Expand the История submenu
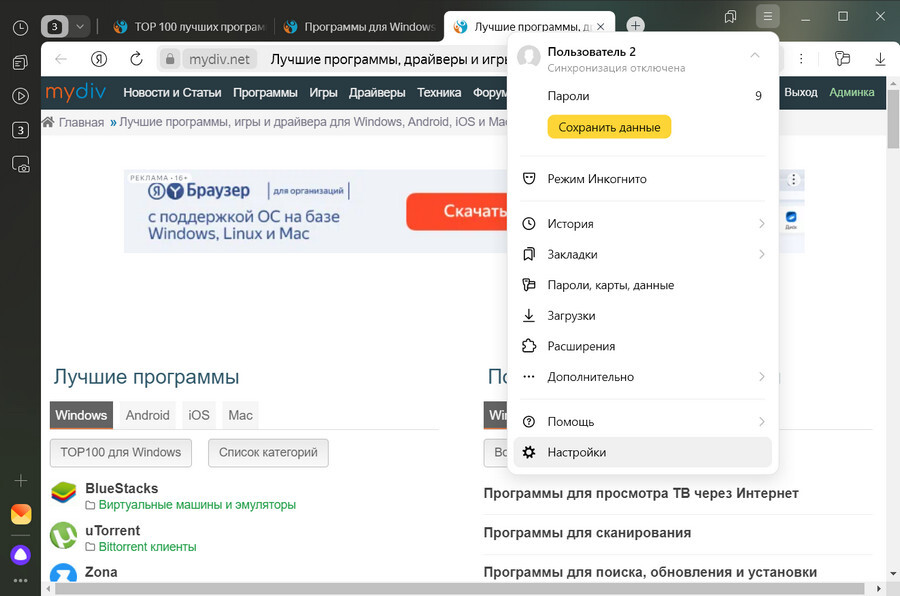900x596 pixels. pyautogui.click(x=761, y=223)
